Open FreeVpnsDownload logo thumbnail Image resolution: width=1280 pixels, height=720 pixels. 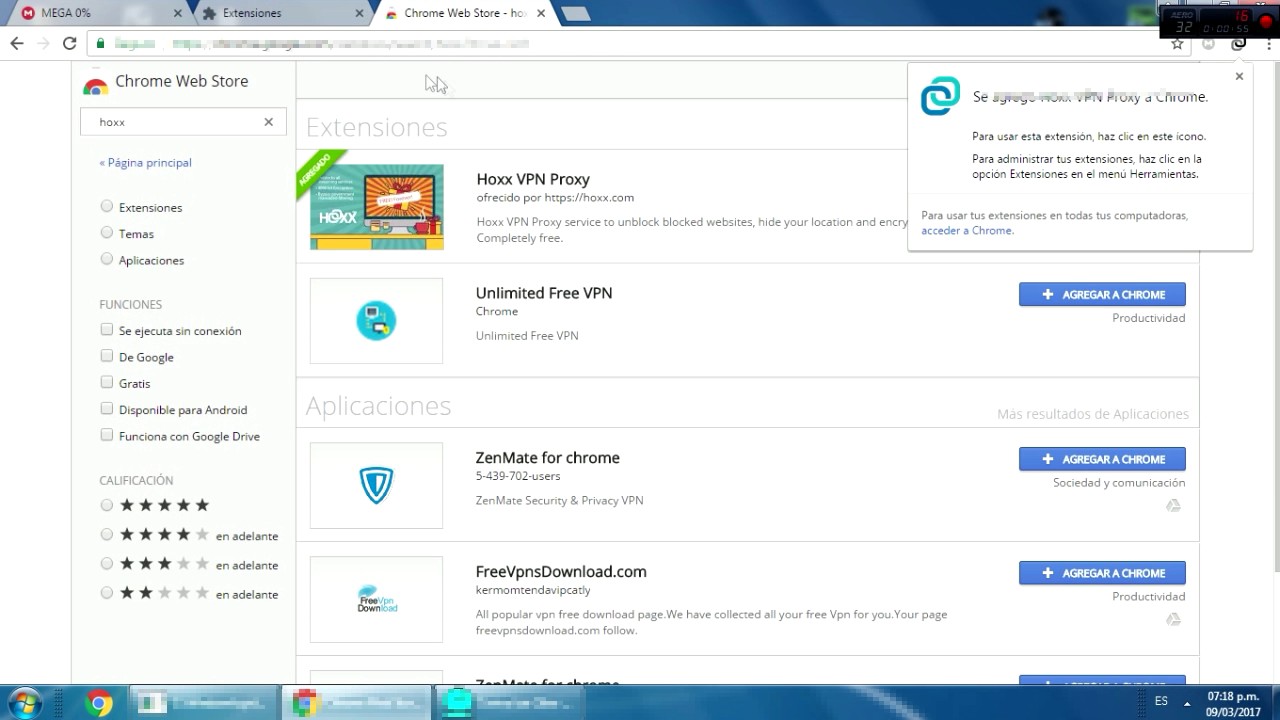tap(376, 599)
